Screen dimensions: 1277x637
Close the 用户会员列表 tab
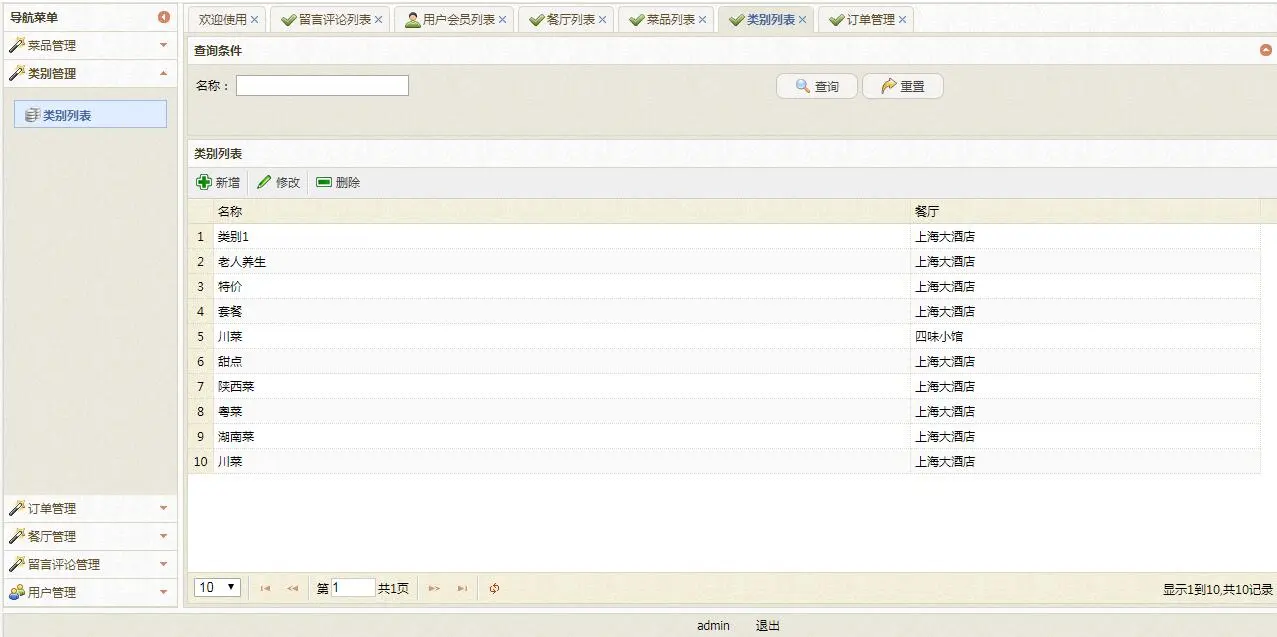[x=503, y=20]
